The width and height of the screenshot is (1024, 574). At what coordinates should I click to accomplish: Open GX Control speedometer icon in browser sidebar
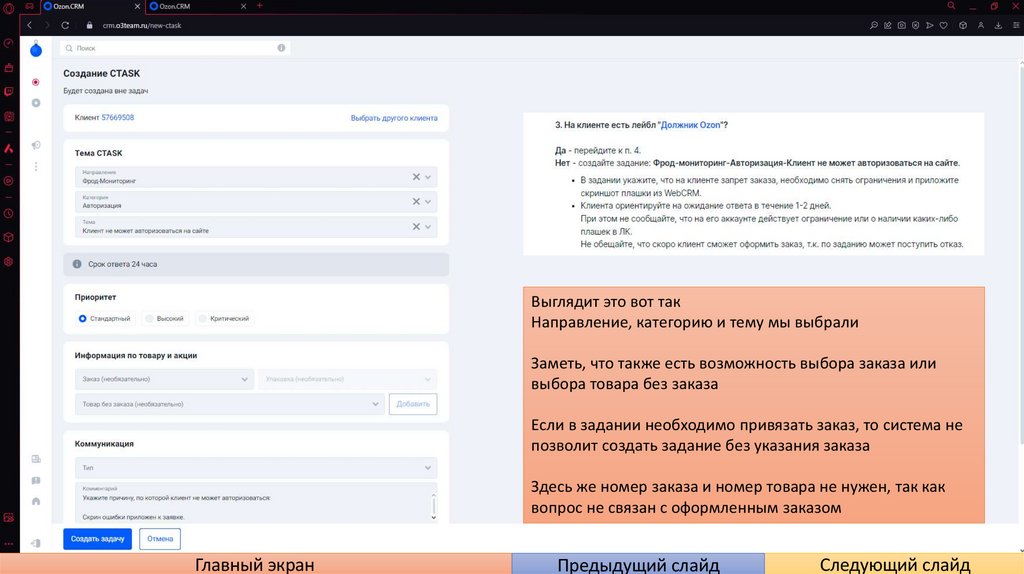tap(8, 43)
